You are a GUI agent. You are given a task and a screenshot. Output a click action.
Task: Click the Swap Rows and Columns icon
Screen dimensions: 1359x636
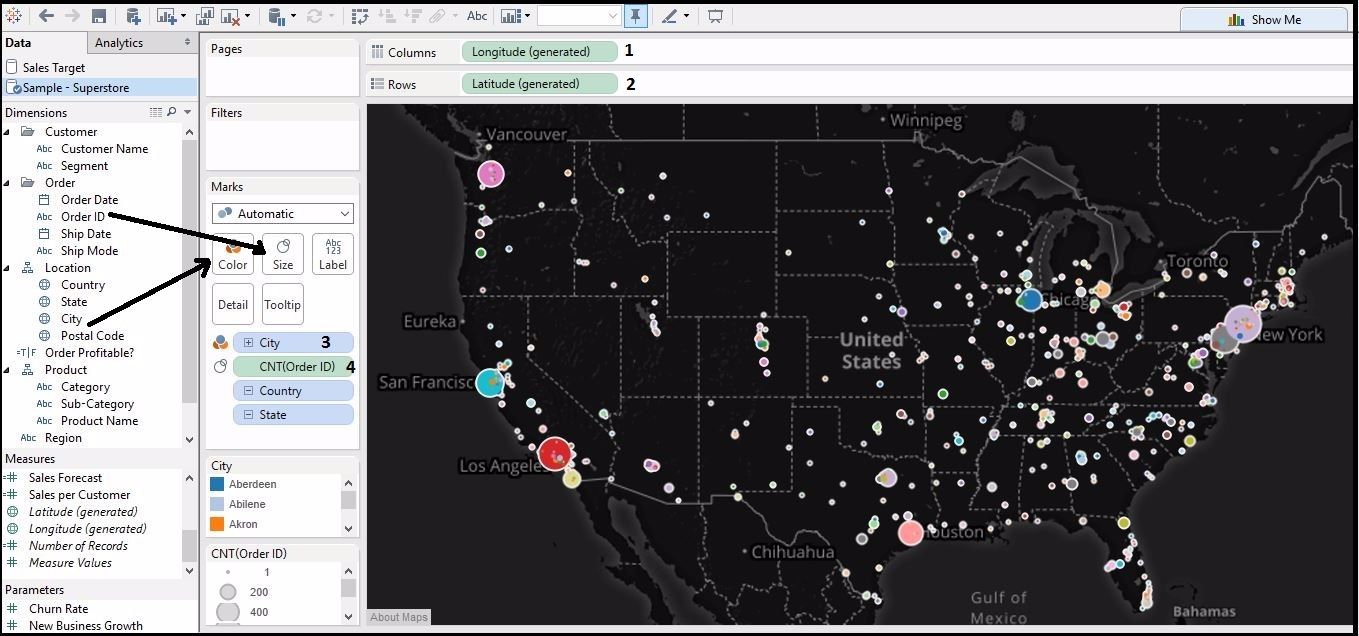tap(360, 16)
